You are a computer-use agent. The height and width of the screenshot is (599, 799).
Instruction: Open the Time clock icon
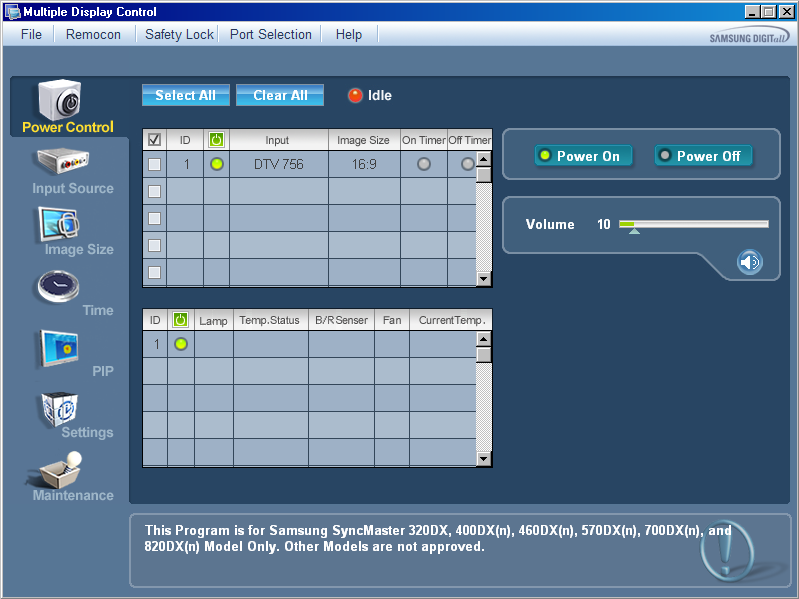(58, 286)
